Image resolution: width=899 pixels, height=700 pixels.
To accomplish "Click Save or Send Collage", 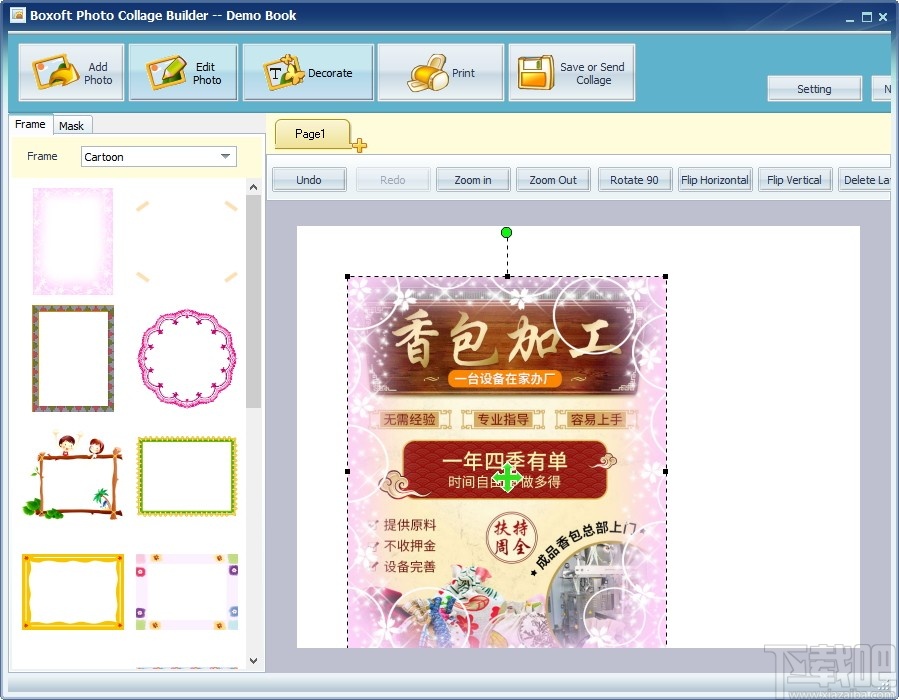I will pyautogui.click(x=572, y=70).
